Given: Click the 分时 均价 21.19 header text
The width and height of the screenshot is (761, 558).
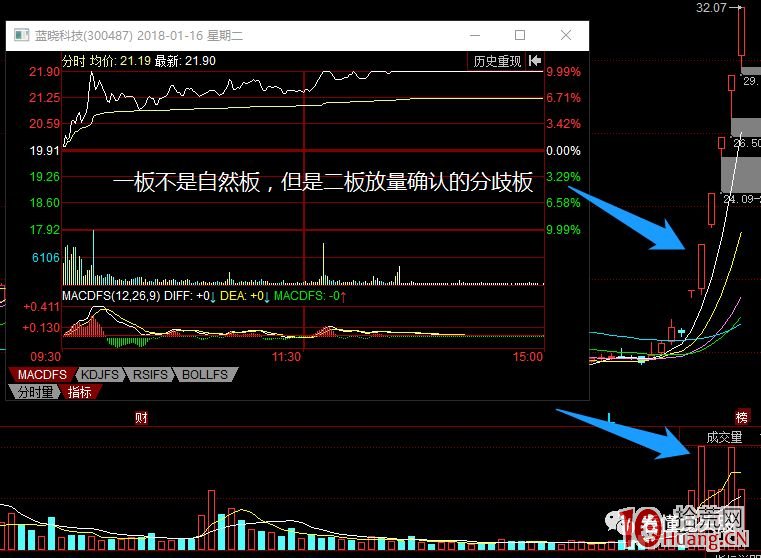Looking at the screenshot, I should click(x=106, y=61).
